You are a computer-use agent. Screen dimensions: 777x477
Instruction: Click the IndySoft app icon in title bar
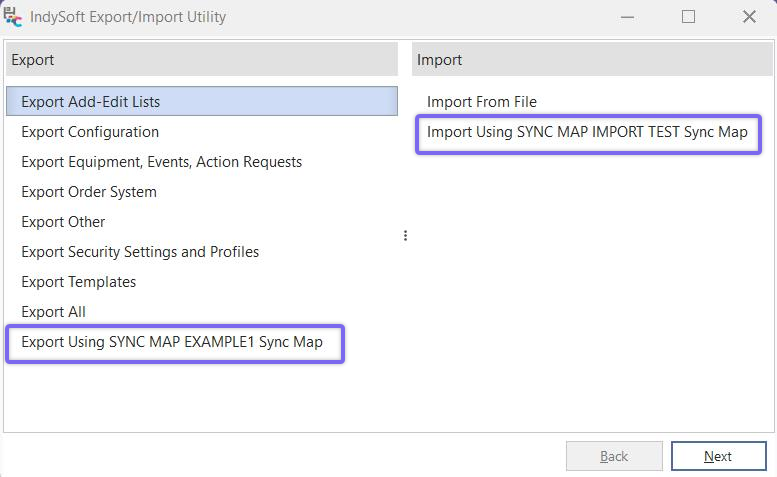tap(14, 17)
